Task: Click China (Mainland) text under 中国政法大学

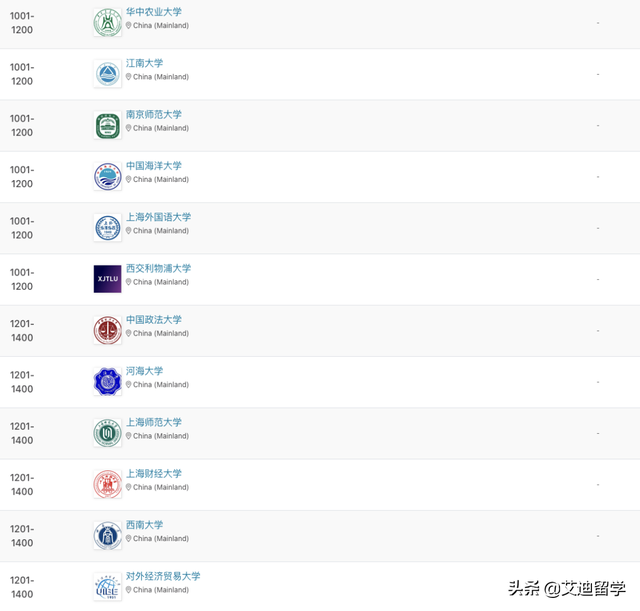Action: pyautogui.click(x=161, y=333)
